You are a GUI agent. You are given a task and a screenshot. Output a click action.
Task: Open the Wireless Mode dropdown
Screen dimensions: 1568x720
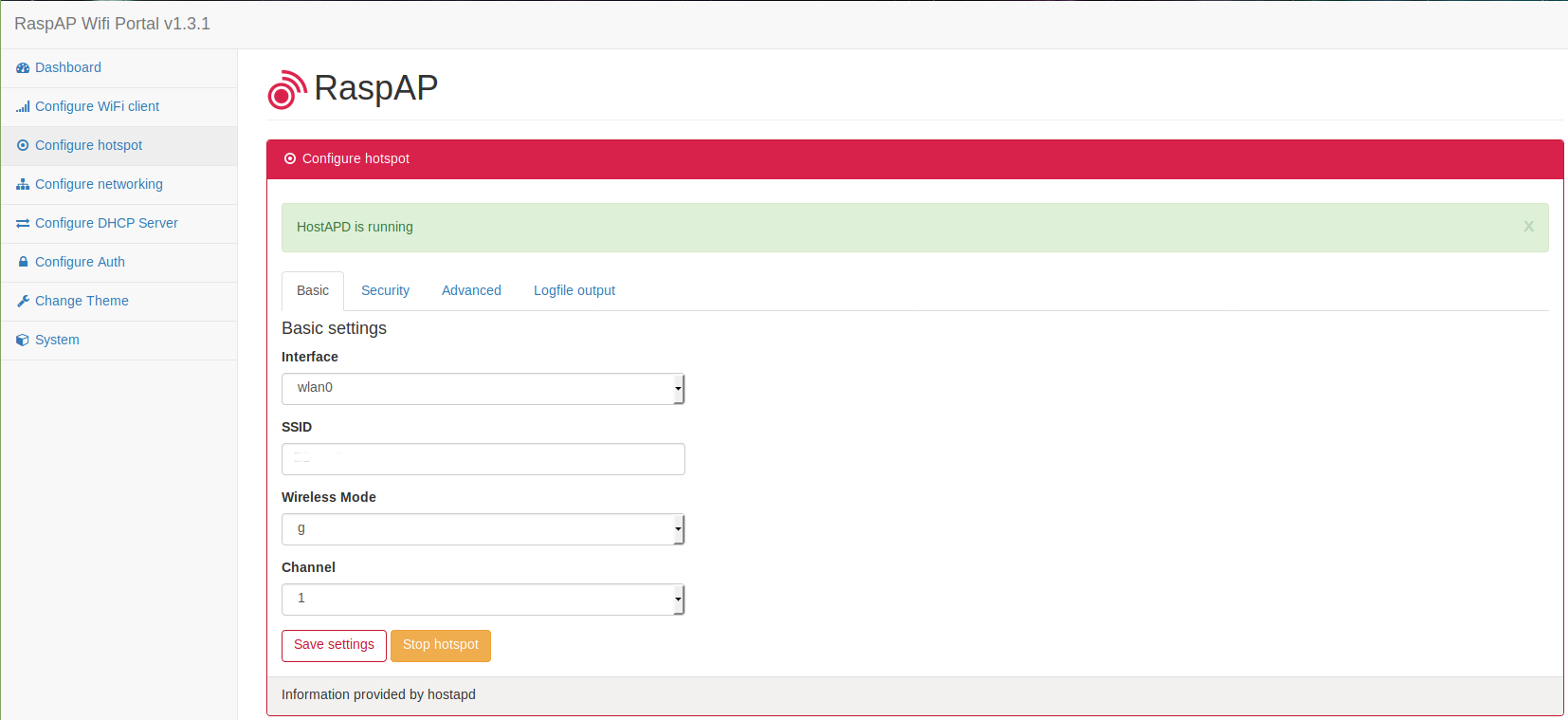click(x=483, y=529)
